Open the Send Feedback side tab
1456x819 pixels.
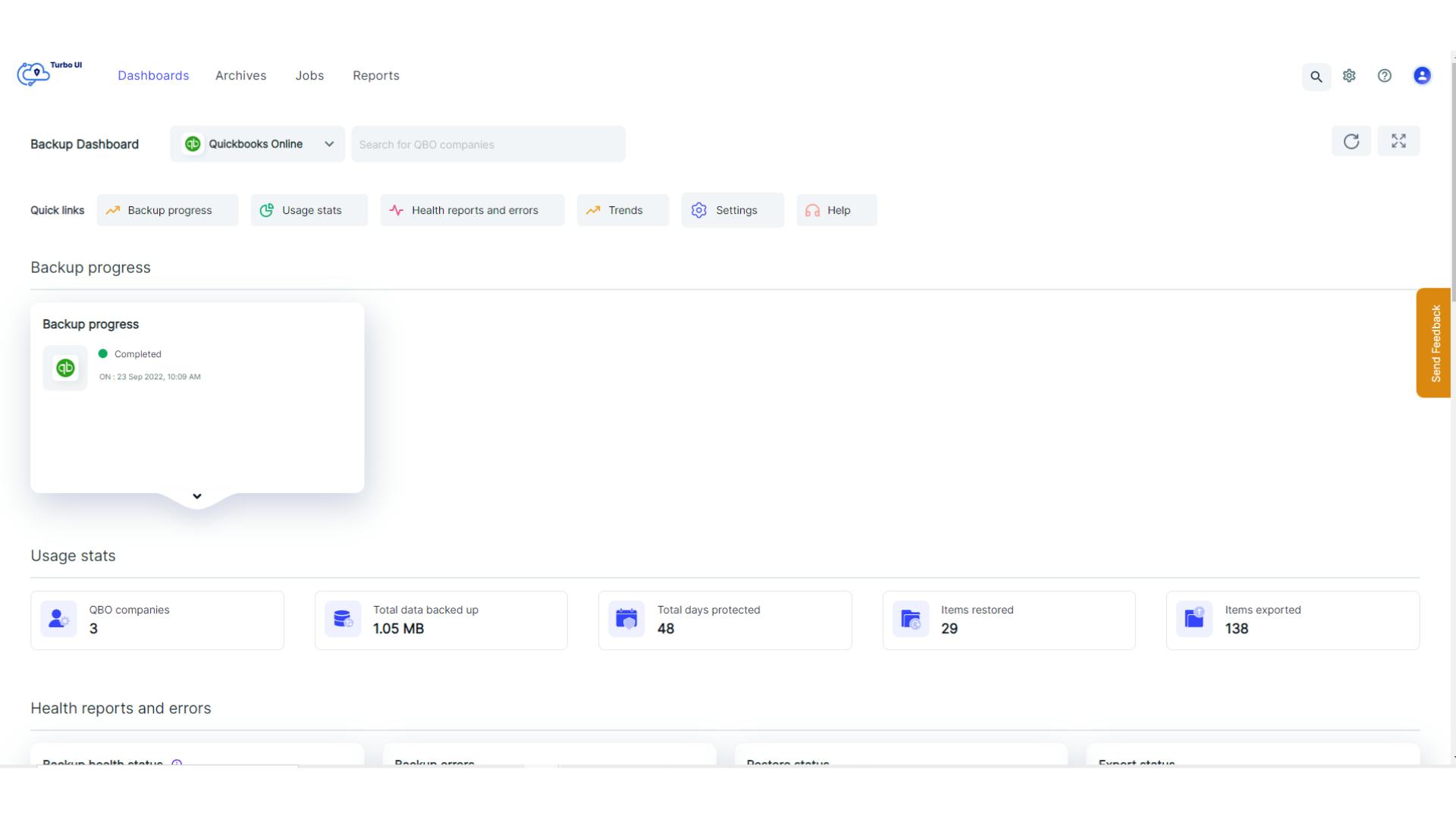point(1434,343)
